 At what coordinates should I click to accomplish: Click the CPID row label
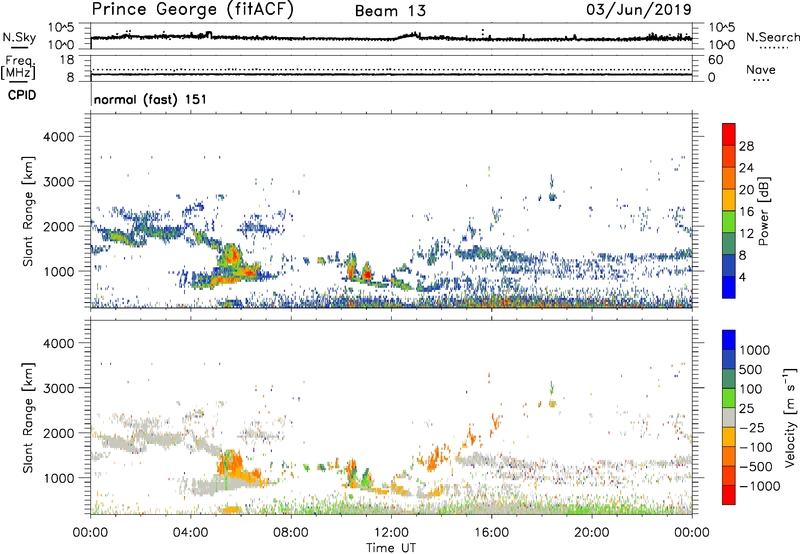click(22, 95)
